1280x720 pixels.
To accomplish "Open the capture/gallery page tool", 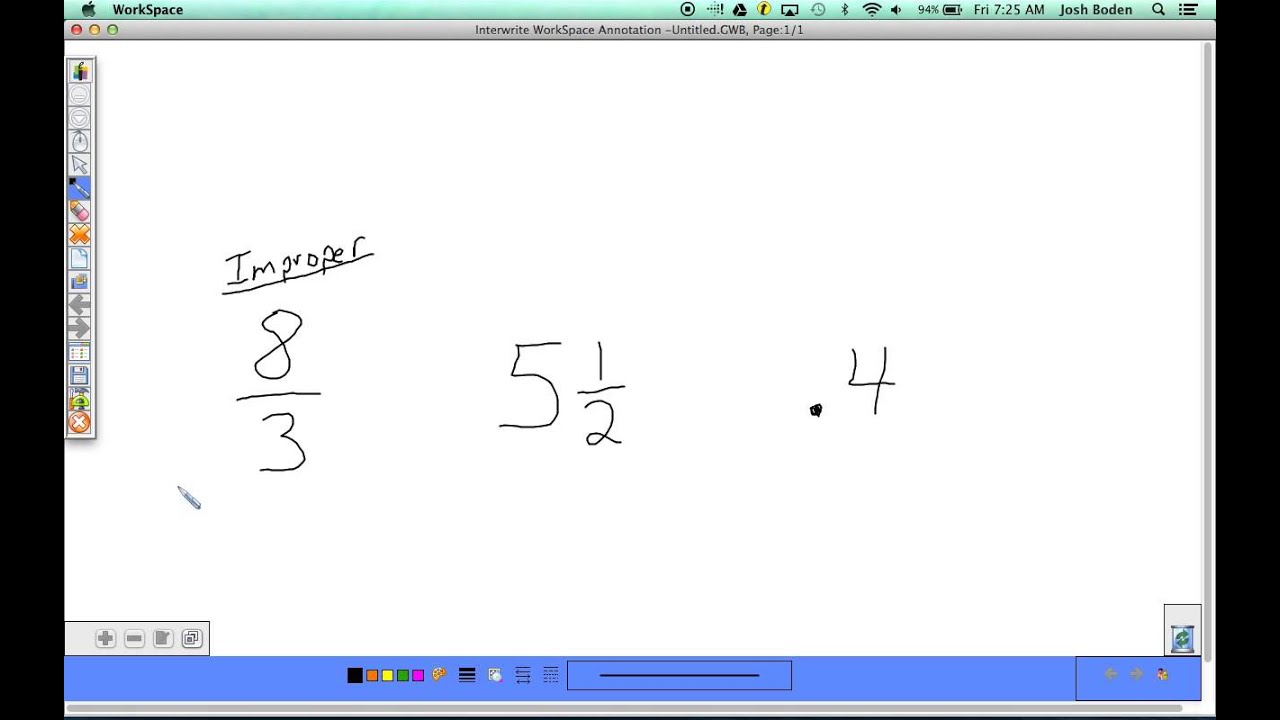I will [80, 282].
